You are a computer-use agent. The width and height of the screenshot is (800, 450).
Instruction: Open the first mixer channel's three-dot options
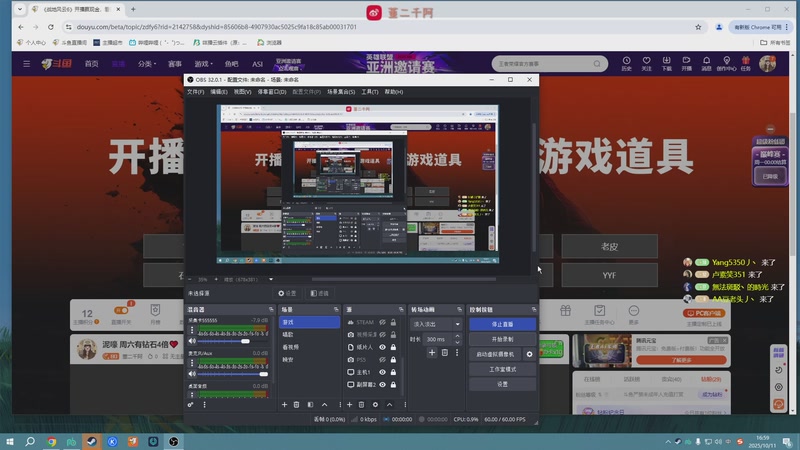192,330
